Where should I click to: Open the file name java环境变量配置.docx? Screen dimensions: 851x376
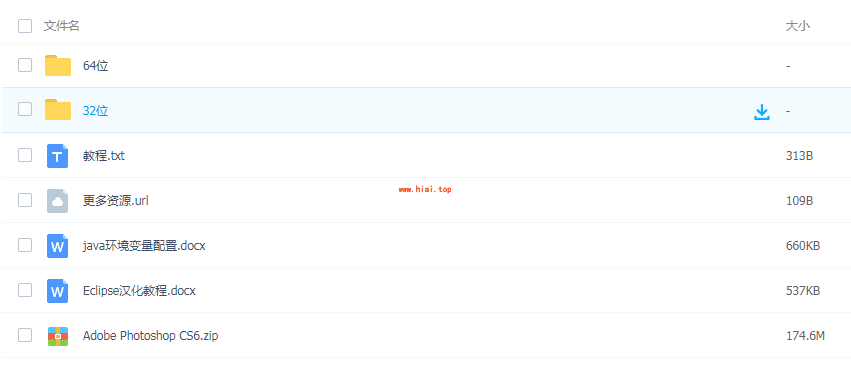(144, 246)
